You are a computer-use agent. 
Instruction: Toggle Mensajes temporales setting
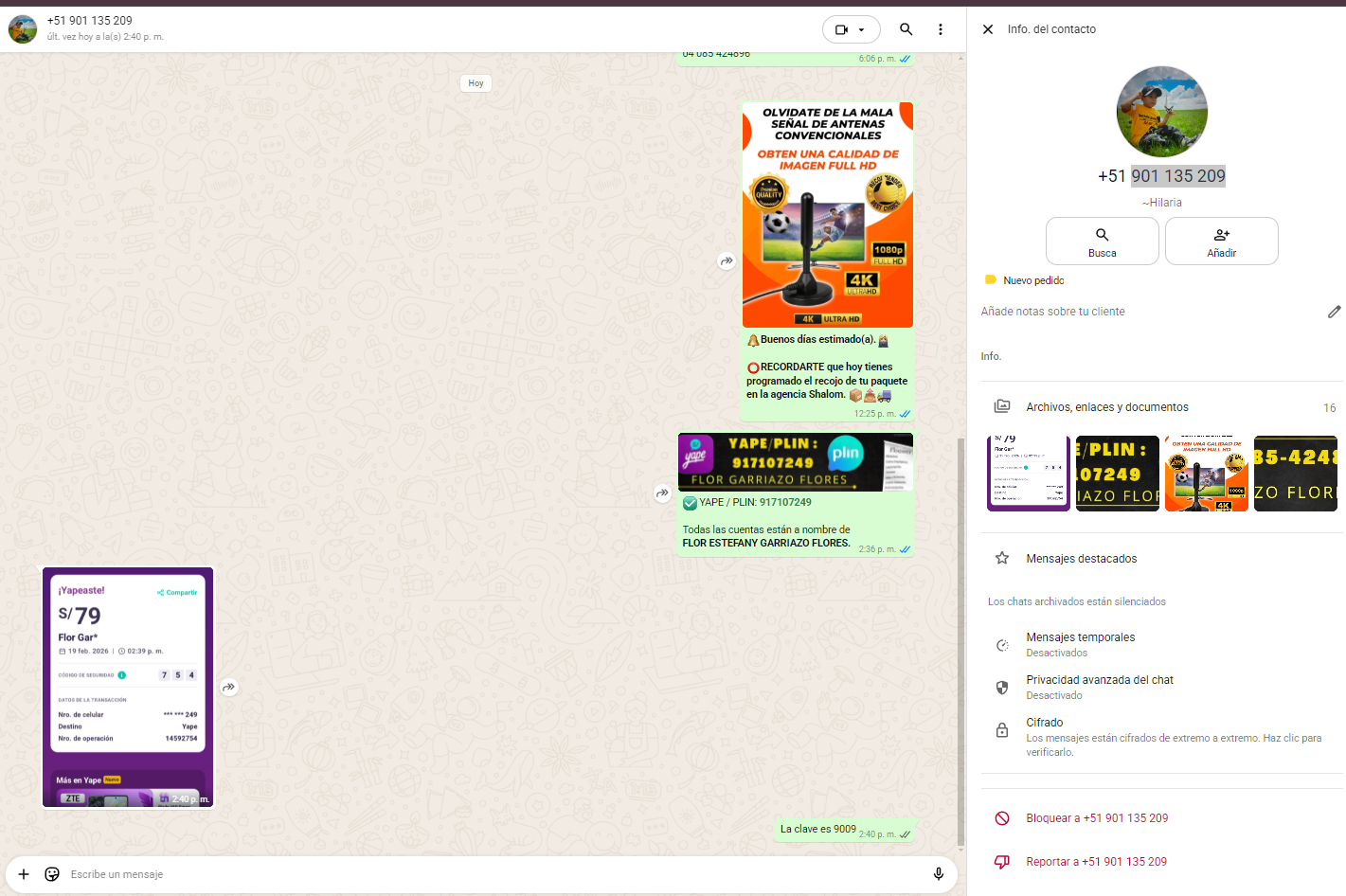(x=1080, y=644)
